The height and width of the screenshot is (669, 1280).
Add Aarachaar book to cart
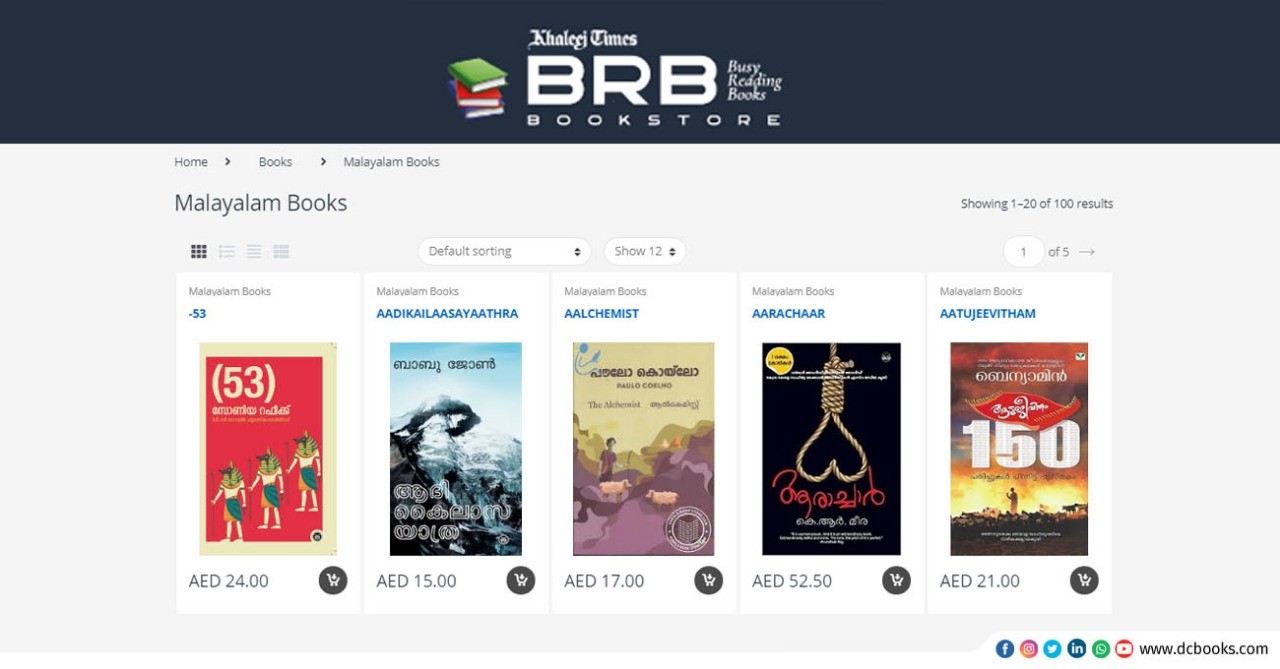point(897,580)
